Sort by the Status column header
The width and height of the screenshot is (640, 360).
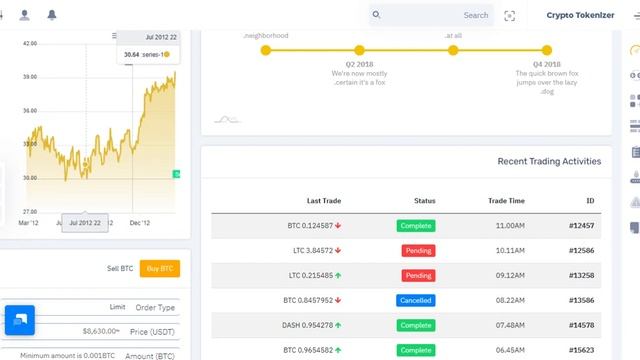[424, 201]
